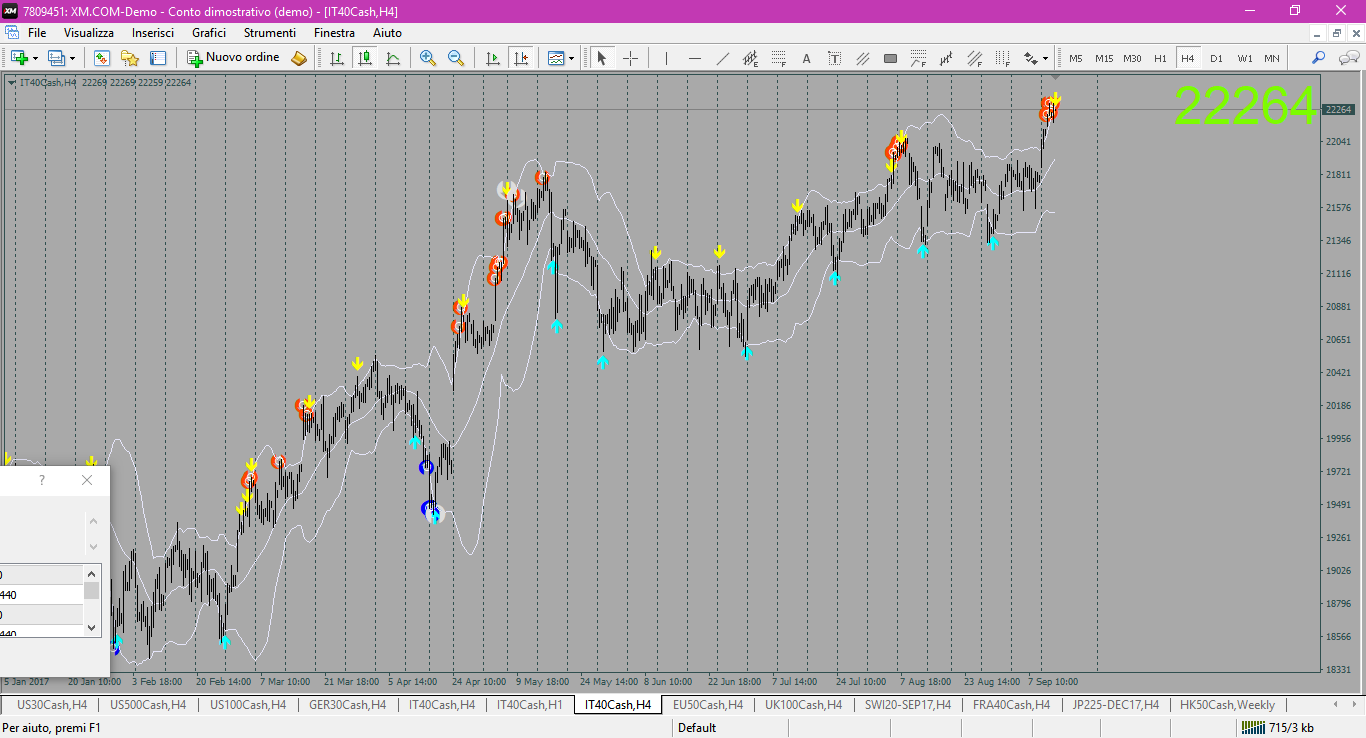This screenshot has width=1366, height=738.
Task: Switch to W1 timeframe
Action: (x=1244, y=58)
